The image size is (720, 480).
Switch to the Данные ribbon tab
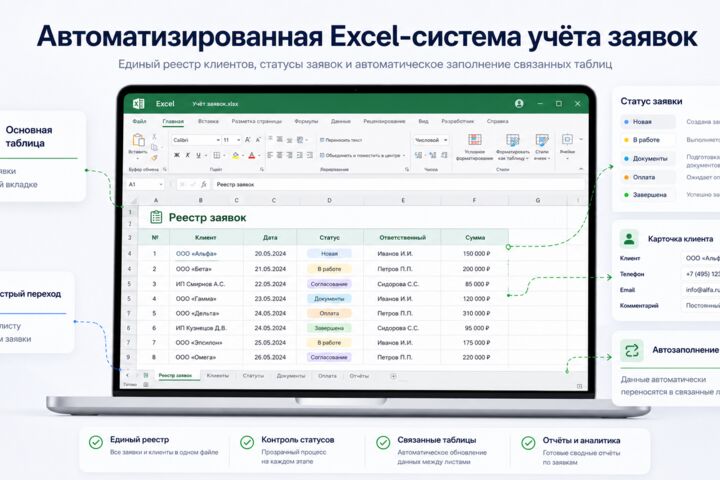click(x=341, y=122)
